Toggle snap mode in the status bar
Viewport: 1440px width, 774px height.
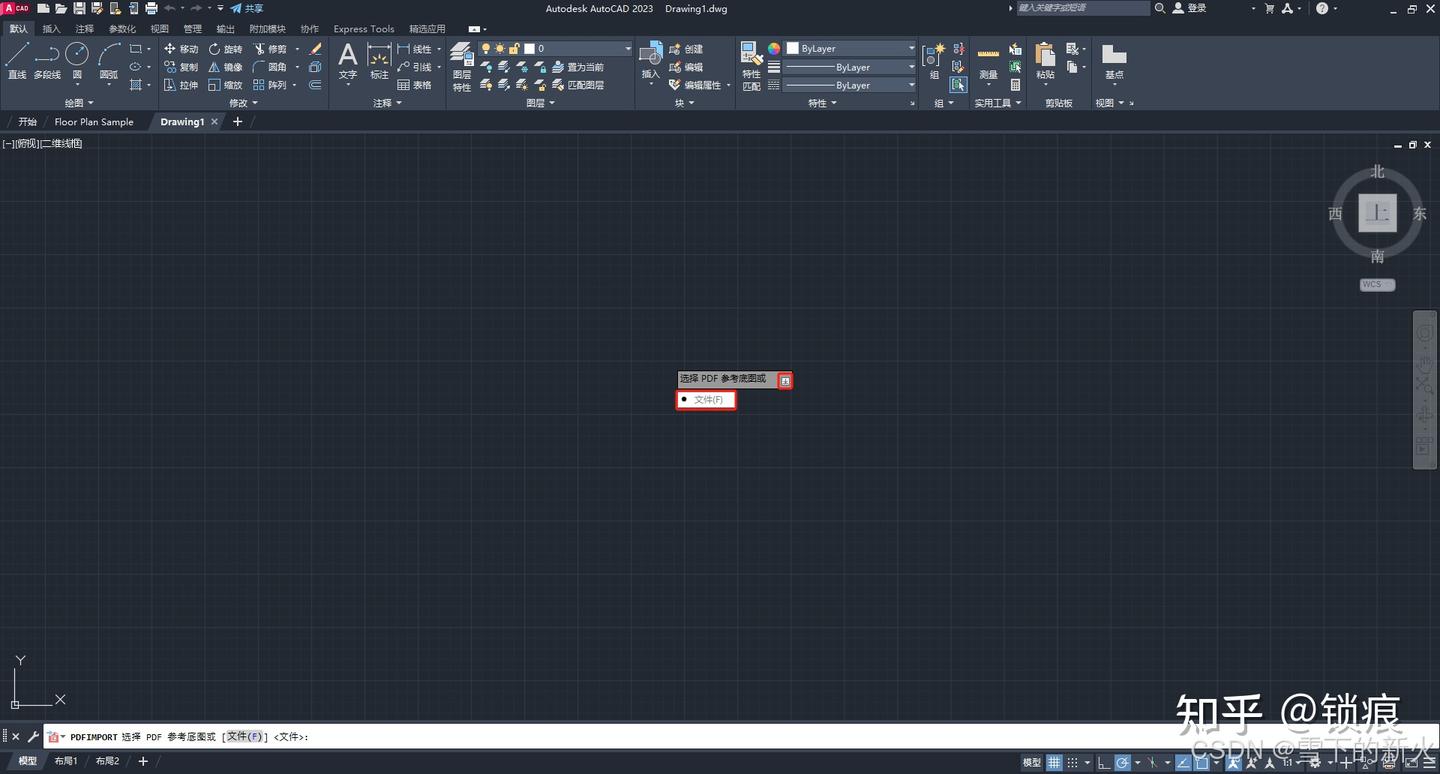(x=1072, y=761)
